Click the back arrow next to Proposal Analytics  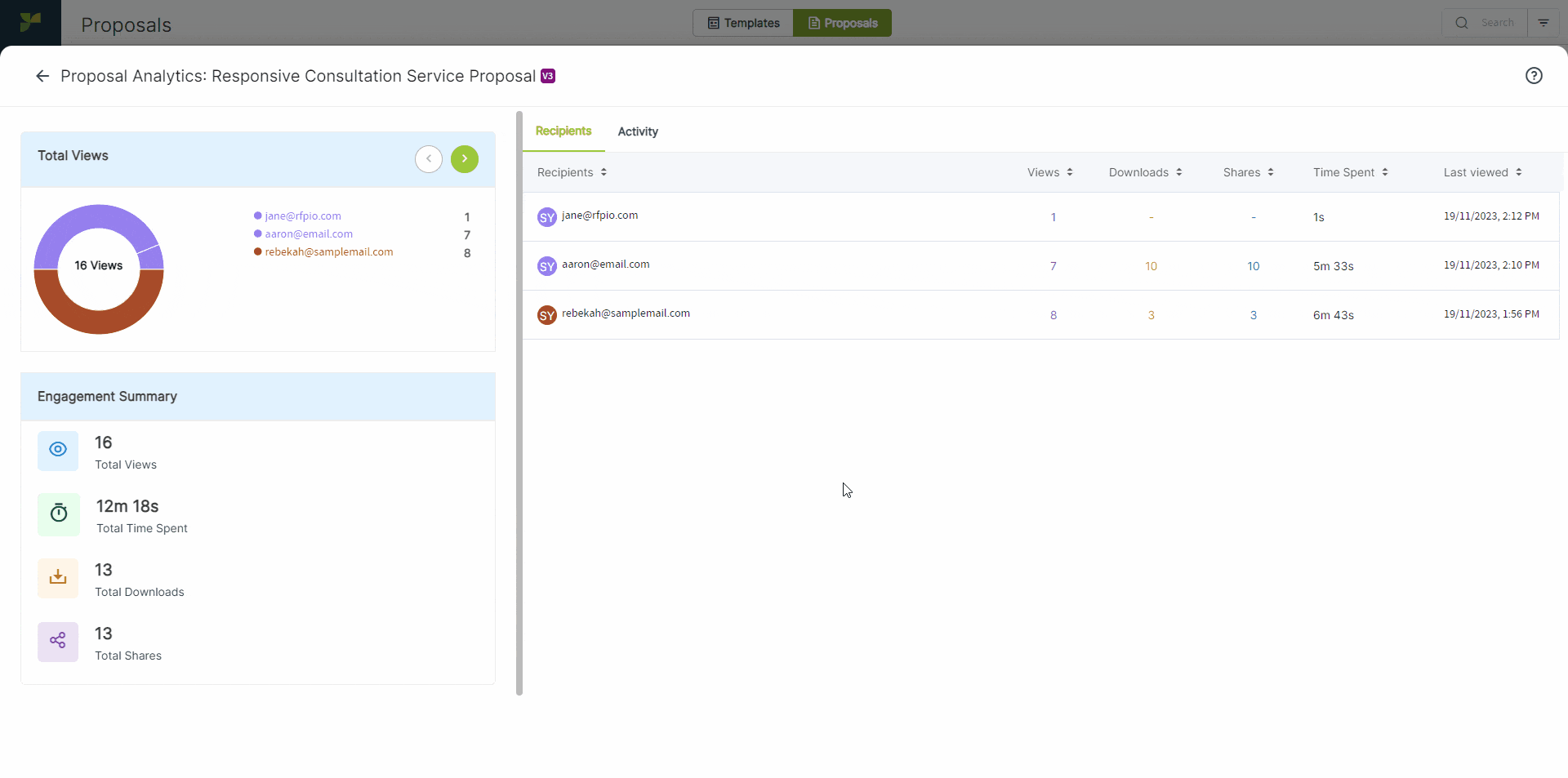(42, 76)
